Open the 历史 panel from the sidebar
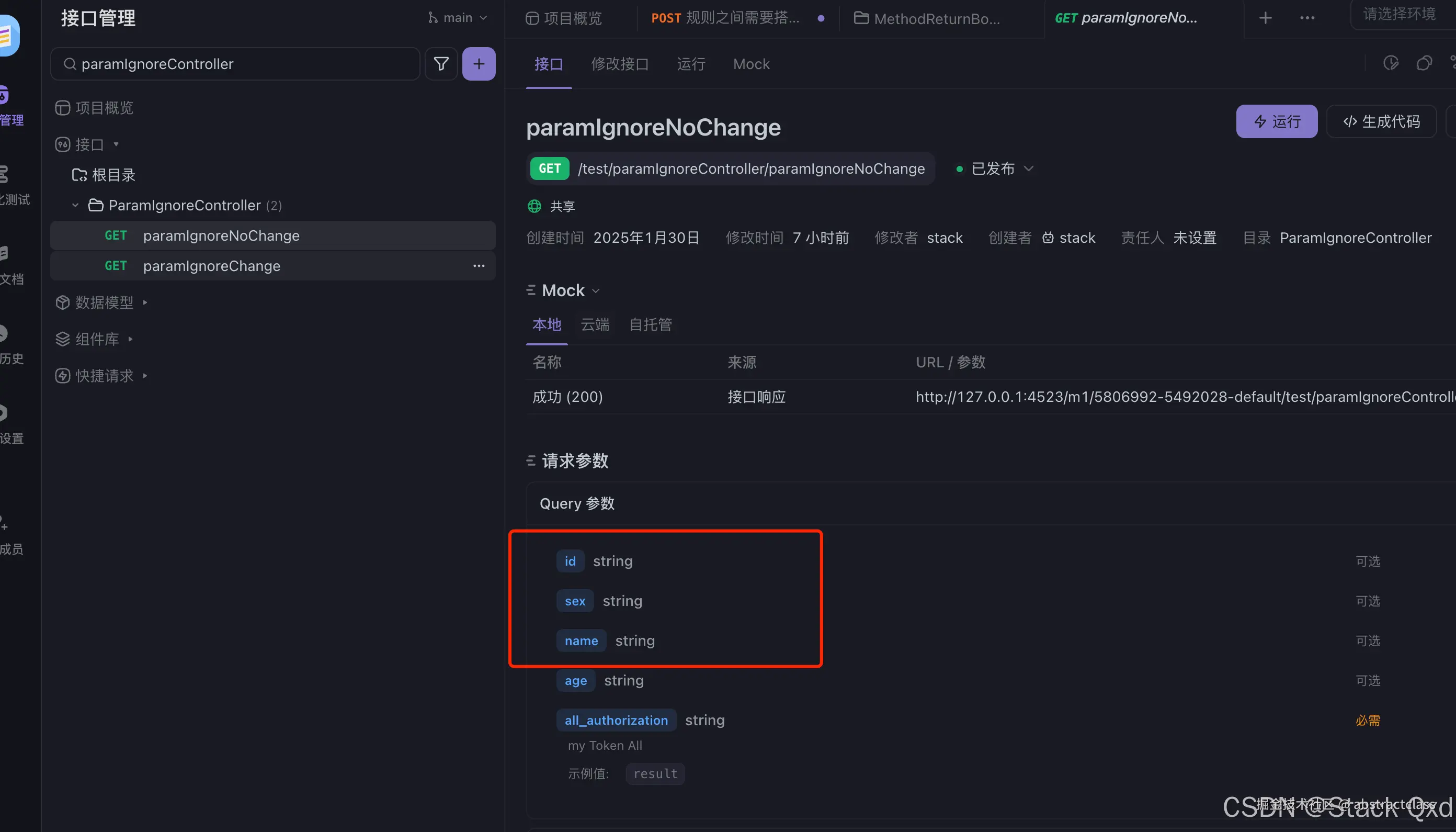Image resolution: width=1456 pixels, height=832 pixels. point(10,343)
